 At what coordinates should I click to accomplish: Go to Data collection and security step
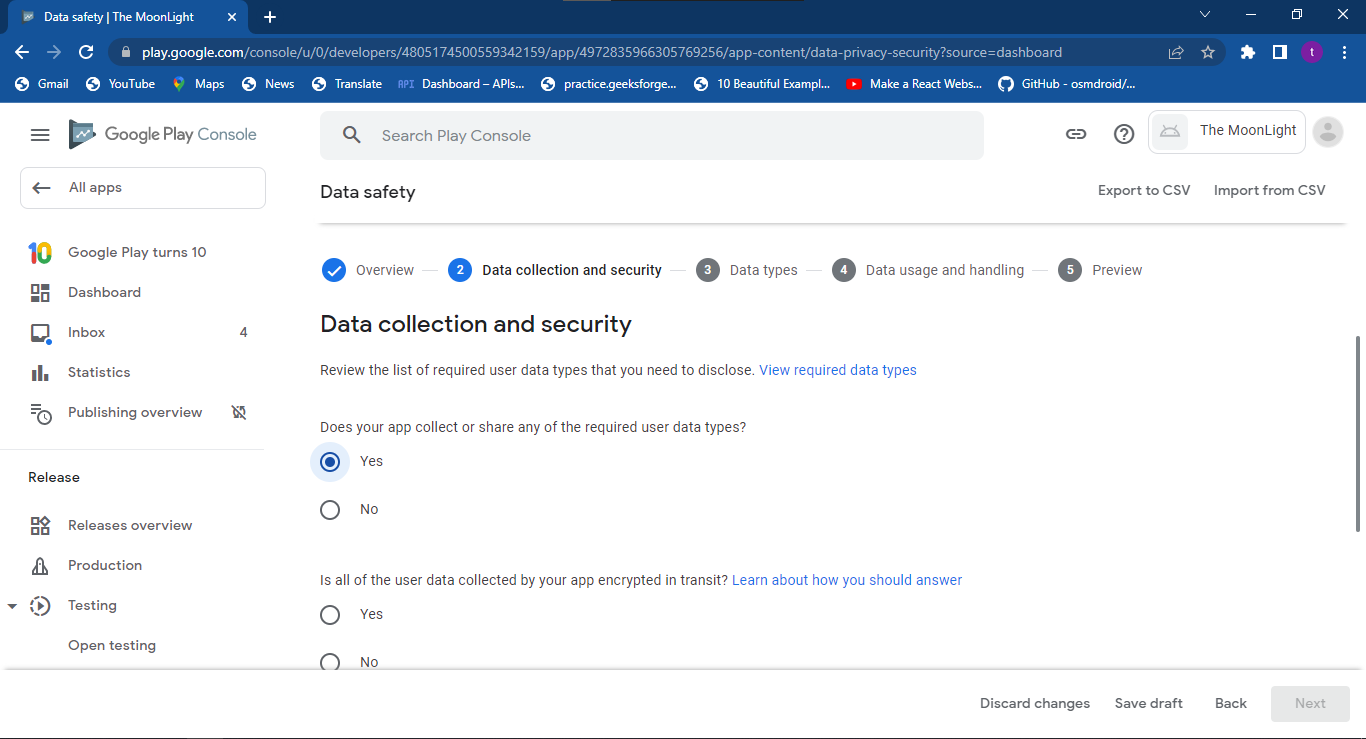tap(555, 270)
